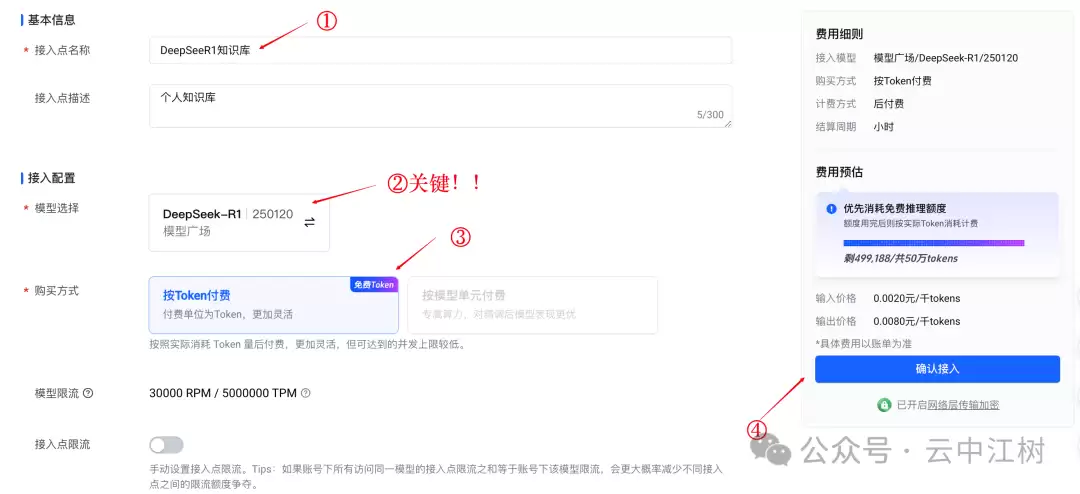Open help icon after 5000000 TPM
The height and width of the screenshot is (494, 1080).
(306, 393)
